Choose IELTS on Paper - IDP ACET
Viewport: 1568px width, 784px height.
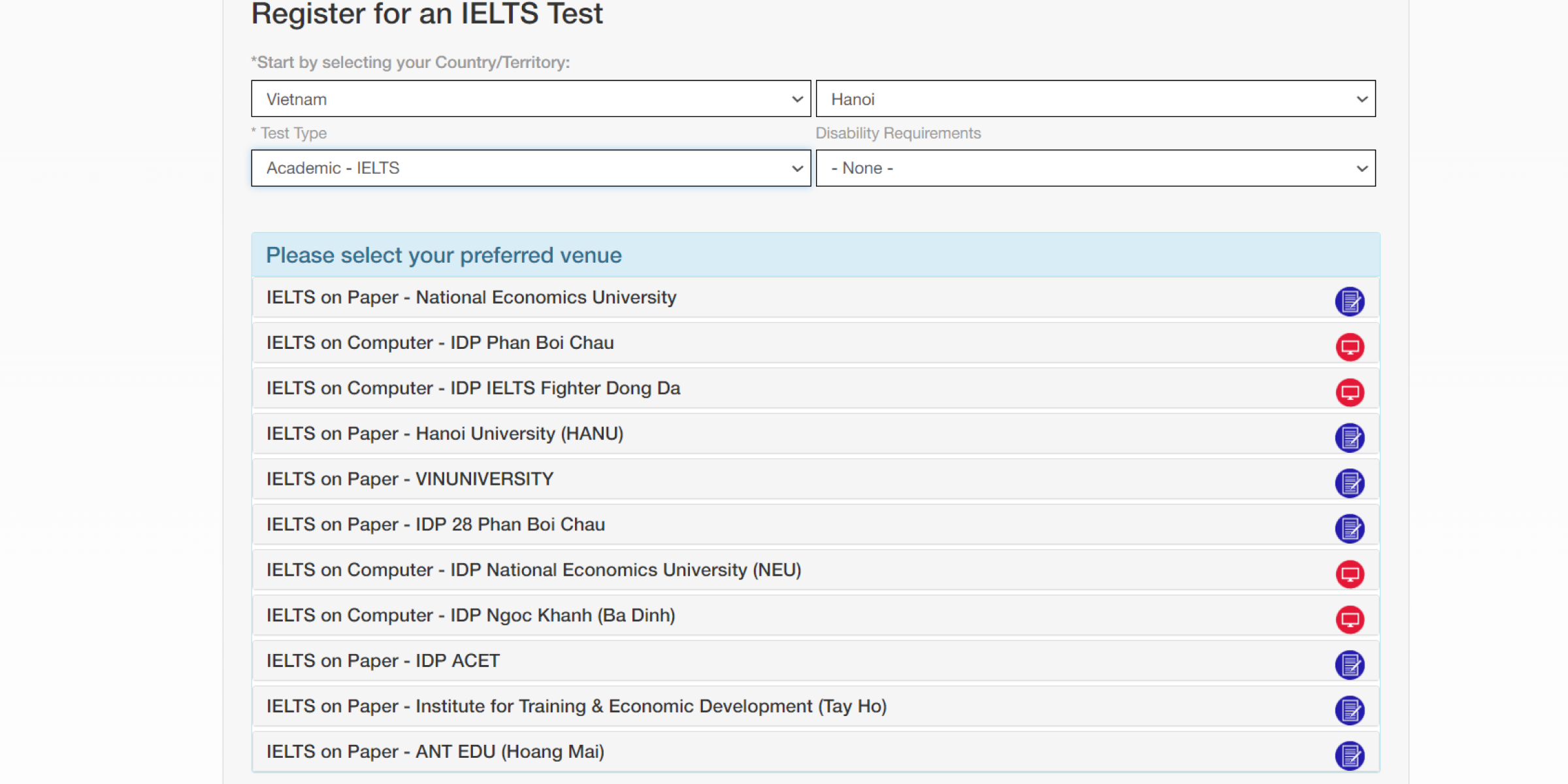click(815, 661)
